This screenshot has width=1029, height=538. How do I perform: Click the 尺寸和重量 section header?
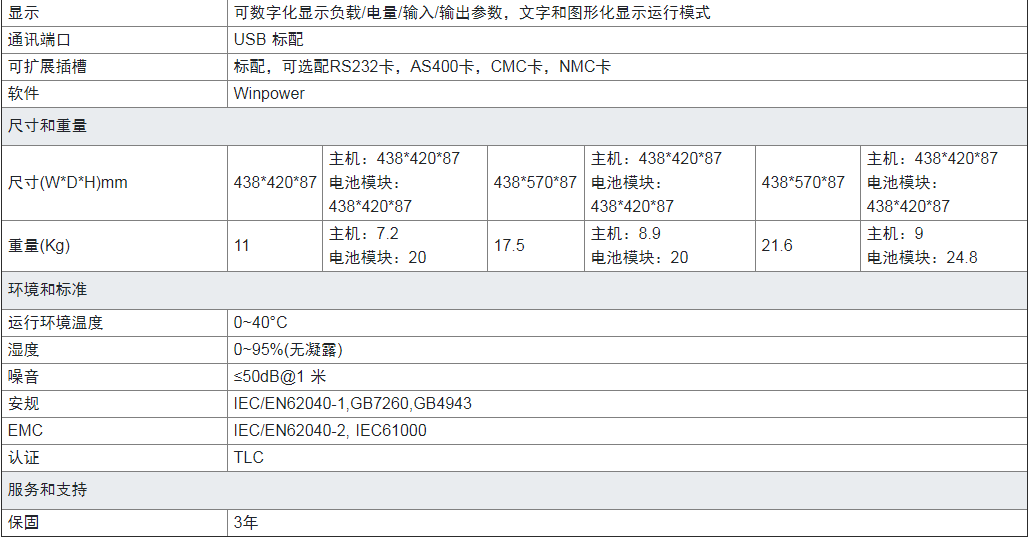pyautogui.click(x=47, y=126)
